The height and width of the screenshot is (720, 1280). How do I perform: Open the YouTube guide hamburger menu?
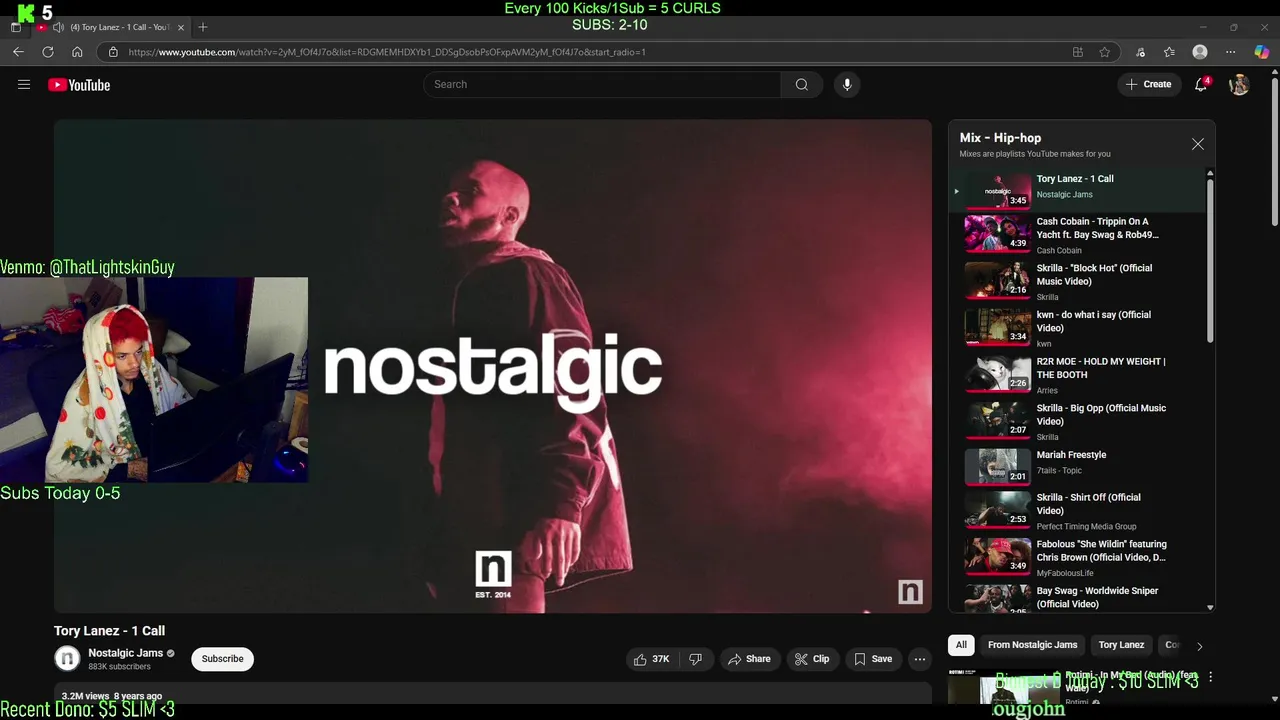pyautogui.click(x=24, y=85)
